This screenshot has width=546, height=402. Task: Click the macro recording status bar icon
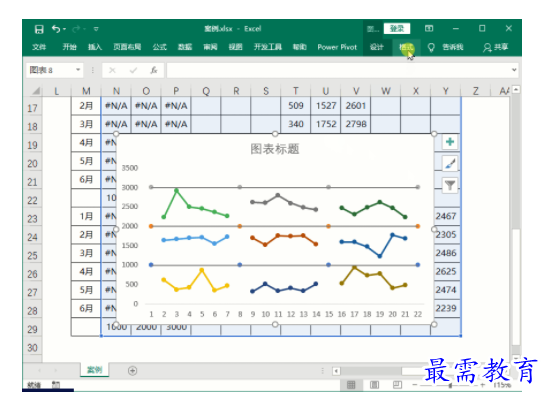click(56, 384)
